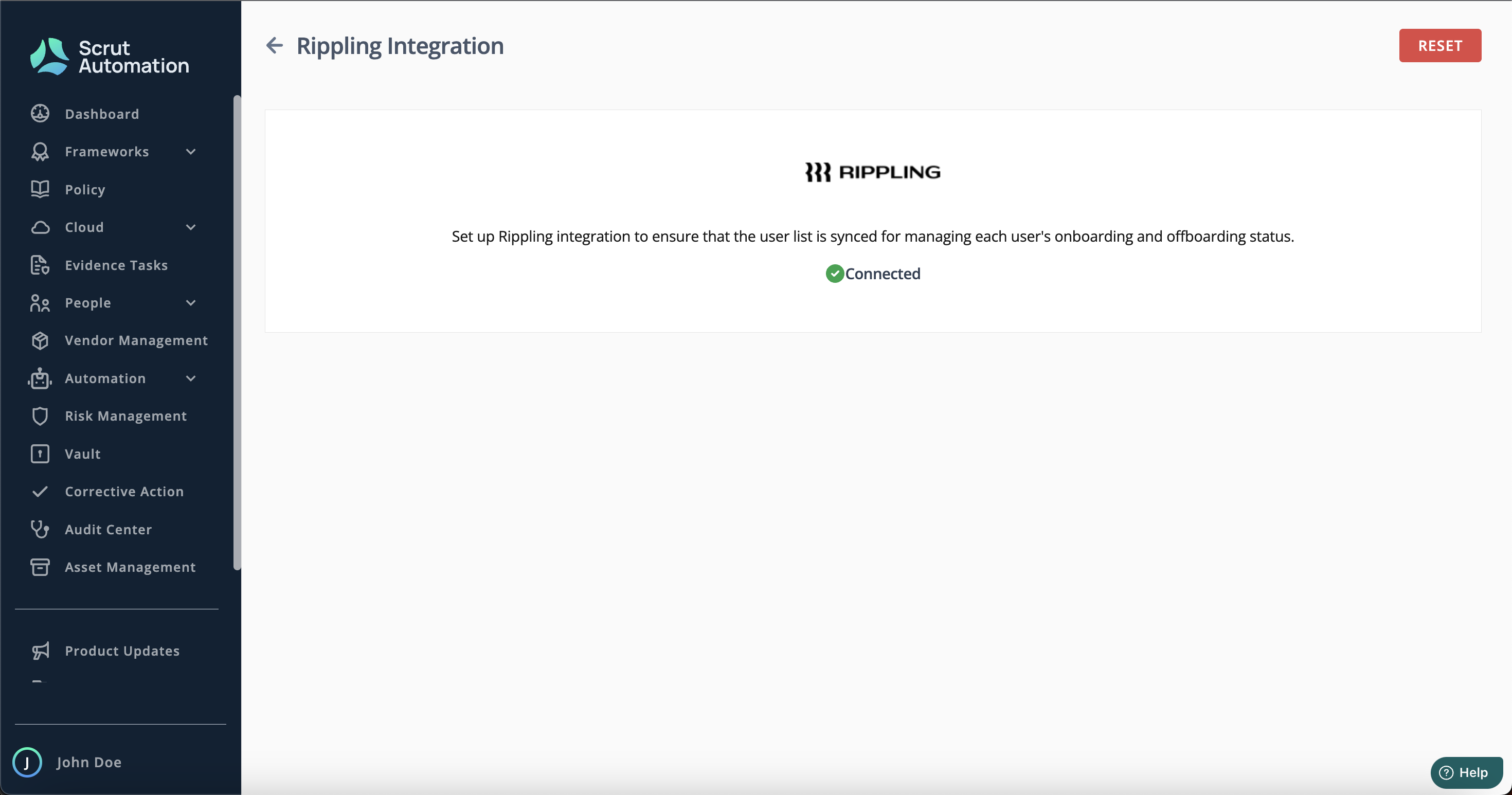Click the Frameworks sidebar label
The image size is (1512, 795).
point(107,151)
